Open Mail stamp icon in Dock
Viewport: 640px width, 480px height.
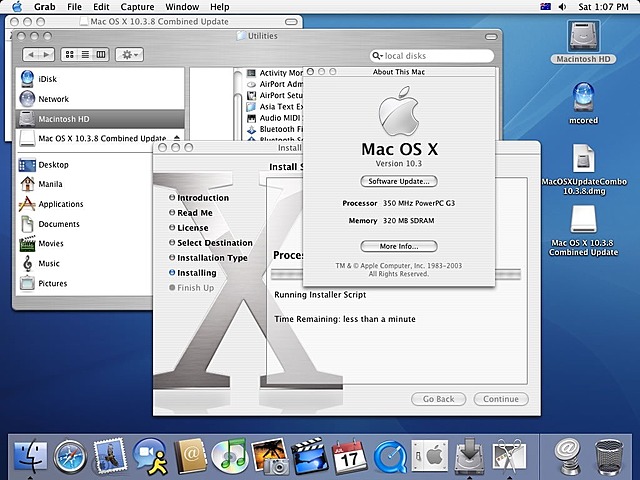pyautogui.click(x=109, y=455)
